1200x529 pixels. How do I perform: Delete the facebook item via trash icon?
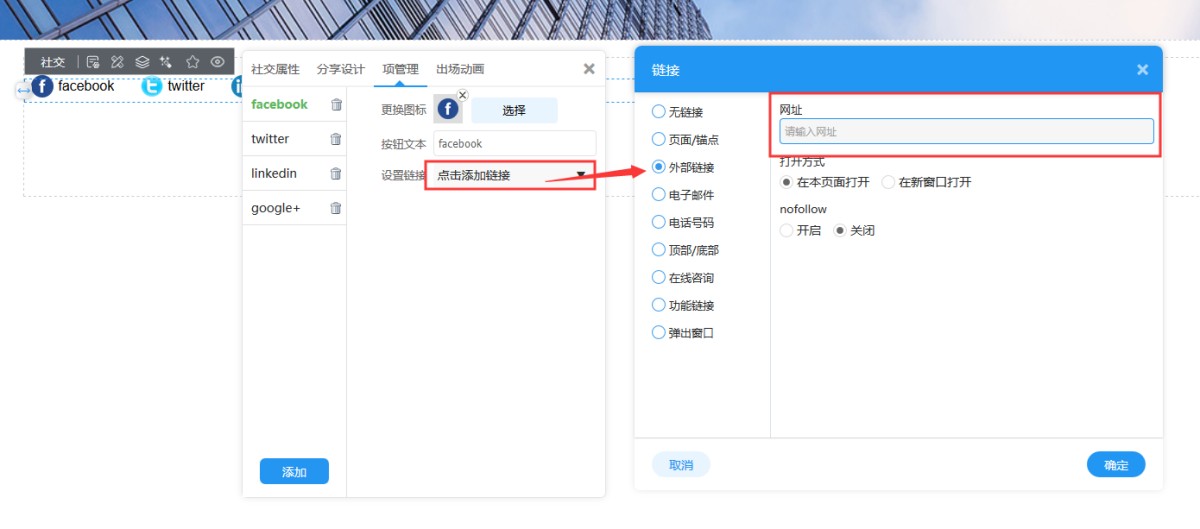click(x=336, y=104)
